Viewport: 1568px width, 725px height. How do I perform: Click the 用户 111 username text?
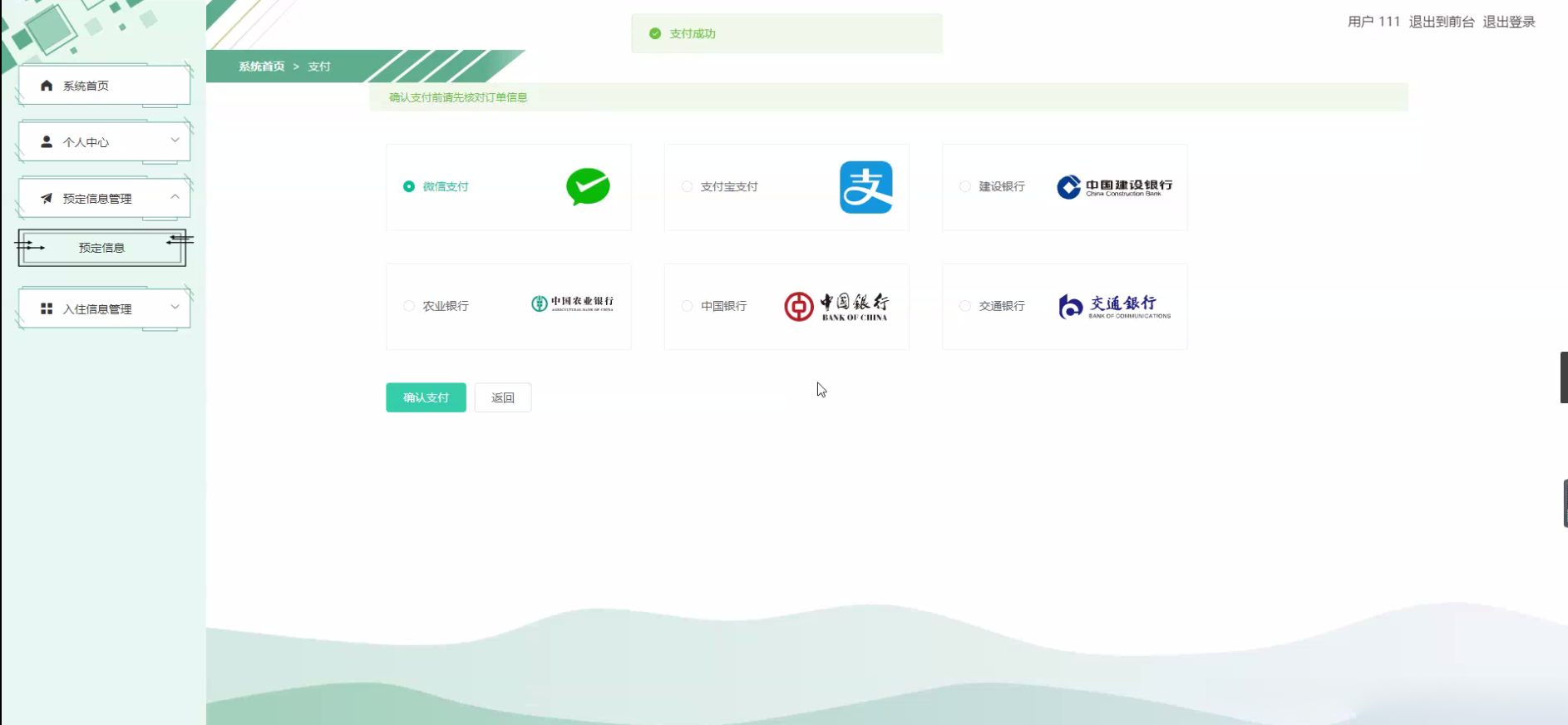(x=1373, y=22)
